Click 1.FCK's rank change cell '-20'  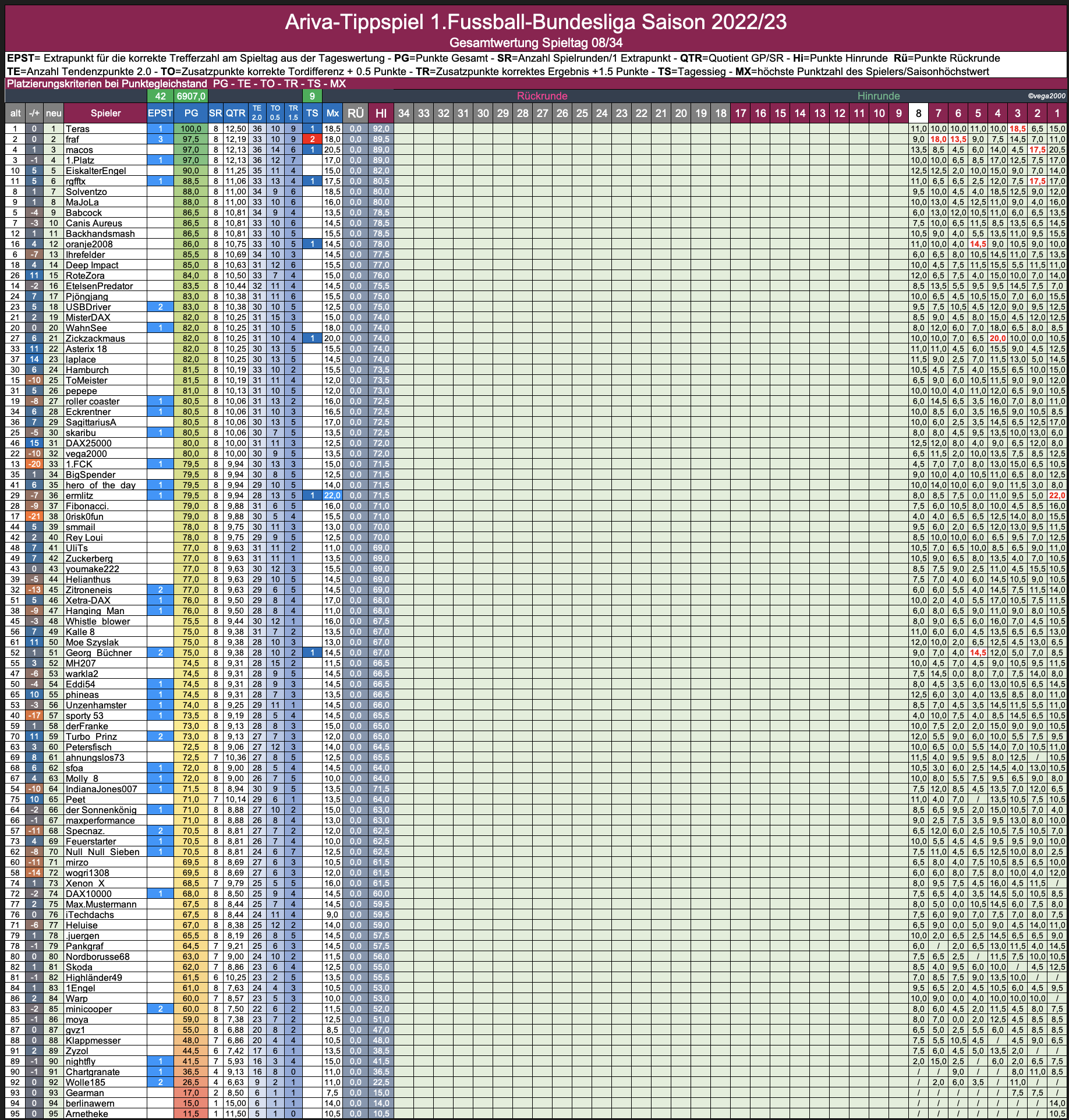coord(34,464)
